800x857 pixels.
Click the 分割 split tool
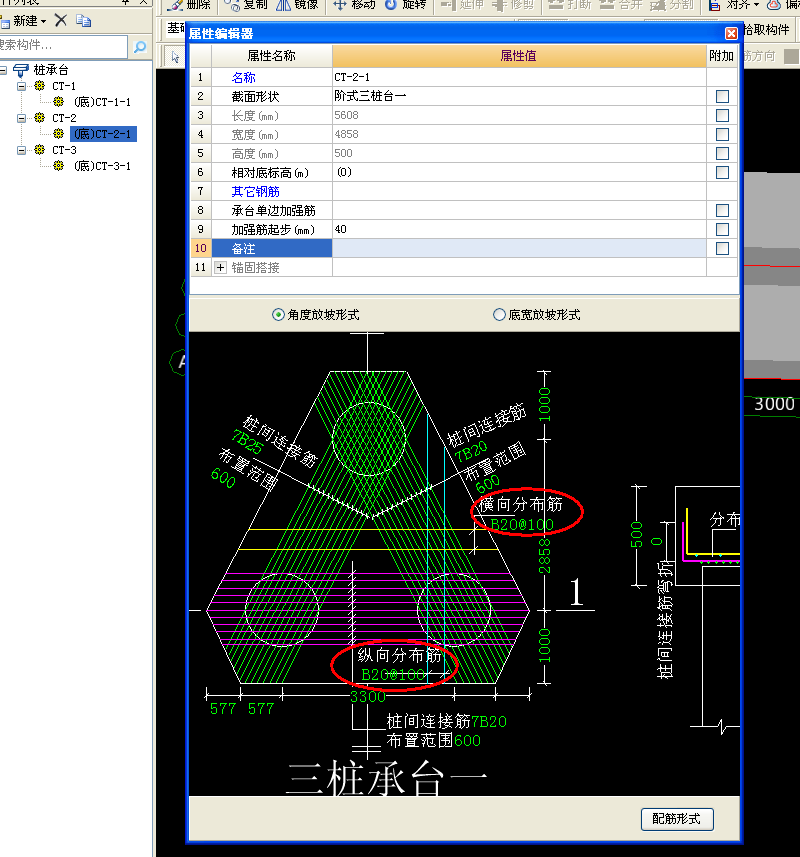[673, 5]
